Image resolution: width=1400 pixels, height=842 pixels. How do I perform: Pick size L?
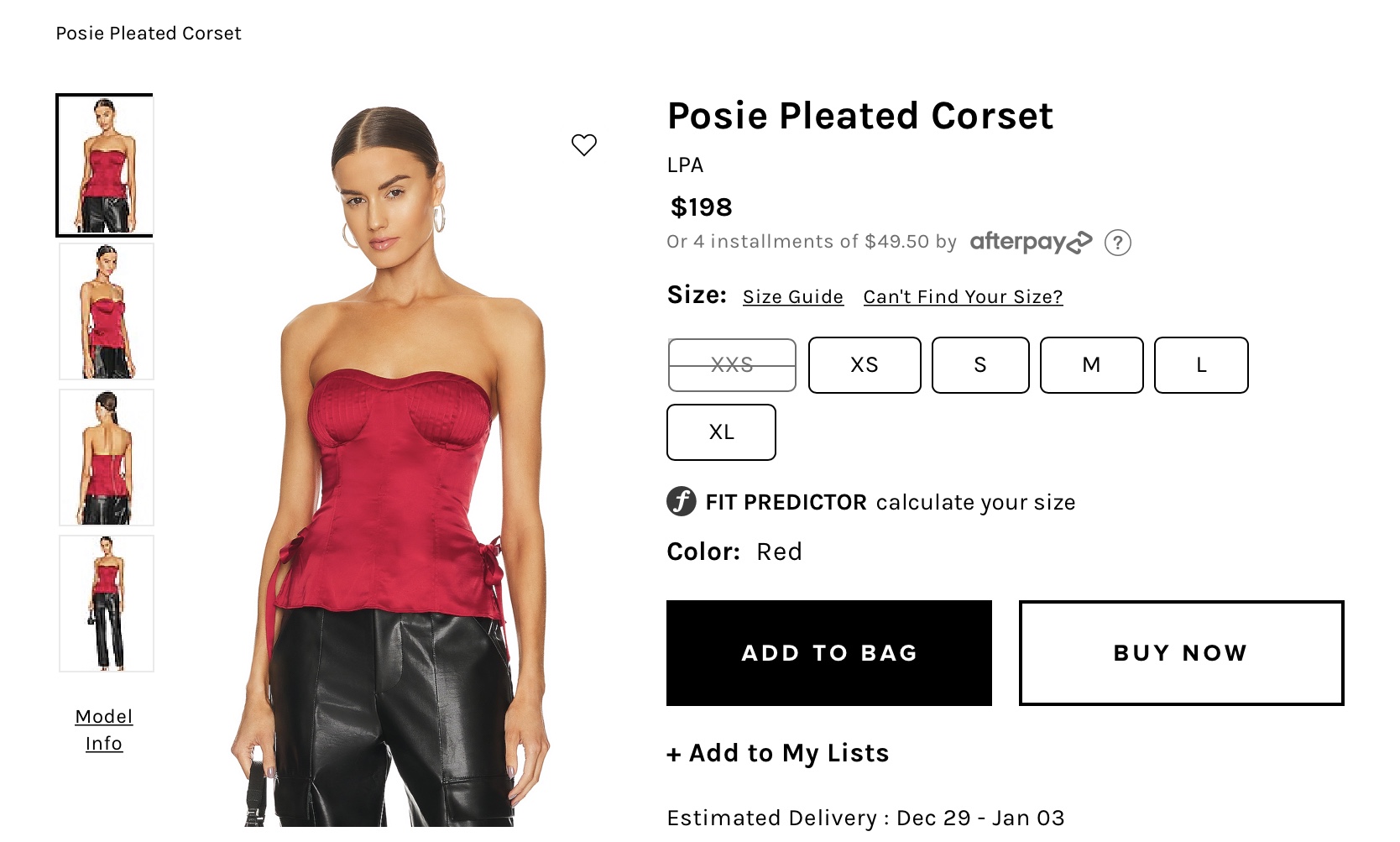click(1201, 365)
